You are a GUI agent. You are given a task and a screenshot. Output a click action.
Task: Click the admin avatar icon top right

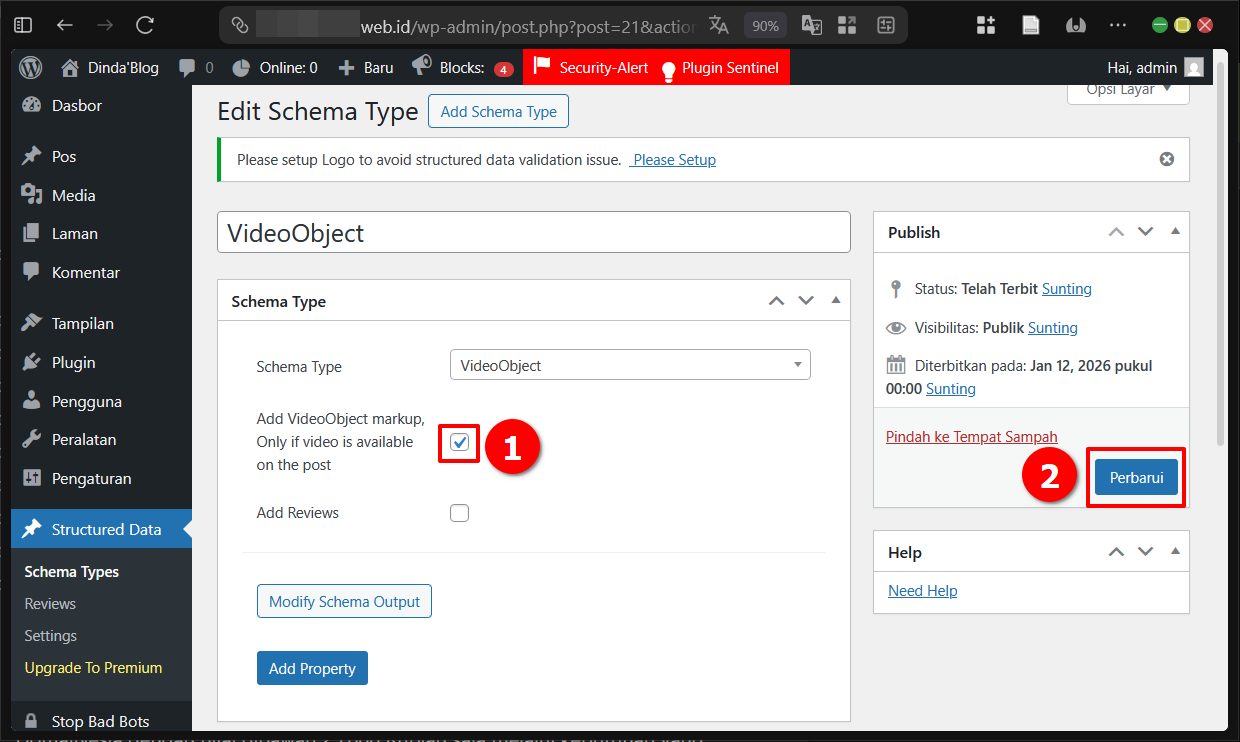click(x=1192, y=67)
